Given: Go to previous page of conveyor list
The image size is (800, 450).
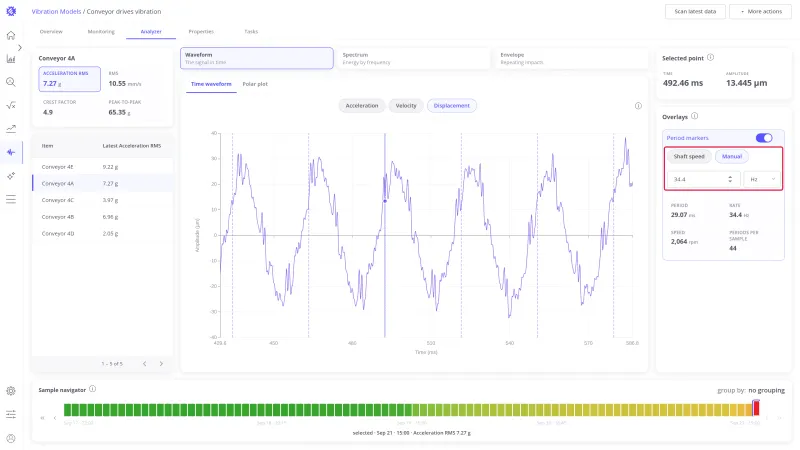Looking at the screenshot, I should click(x=144, y=364).
